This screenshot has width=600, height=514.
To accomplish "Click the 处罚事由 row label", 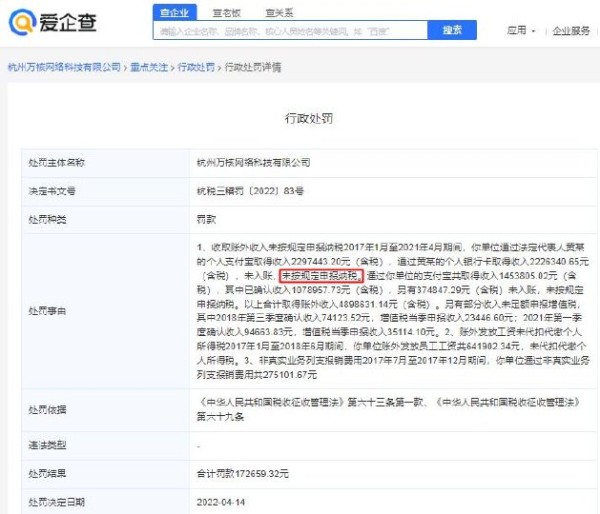I will click(59, 311).
